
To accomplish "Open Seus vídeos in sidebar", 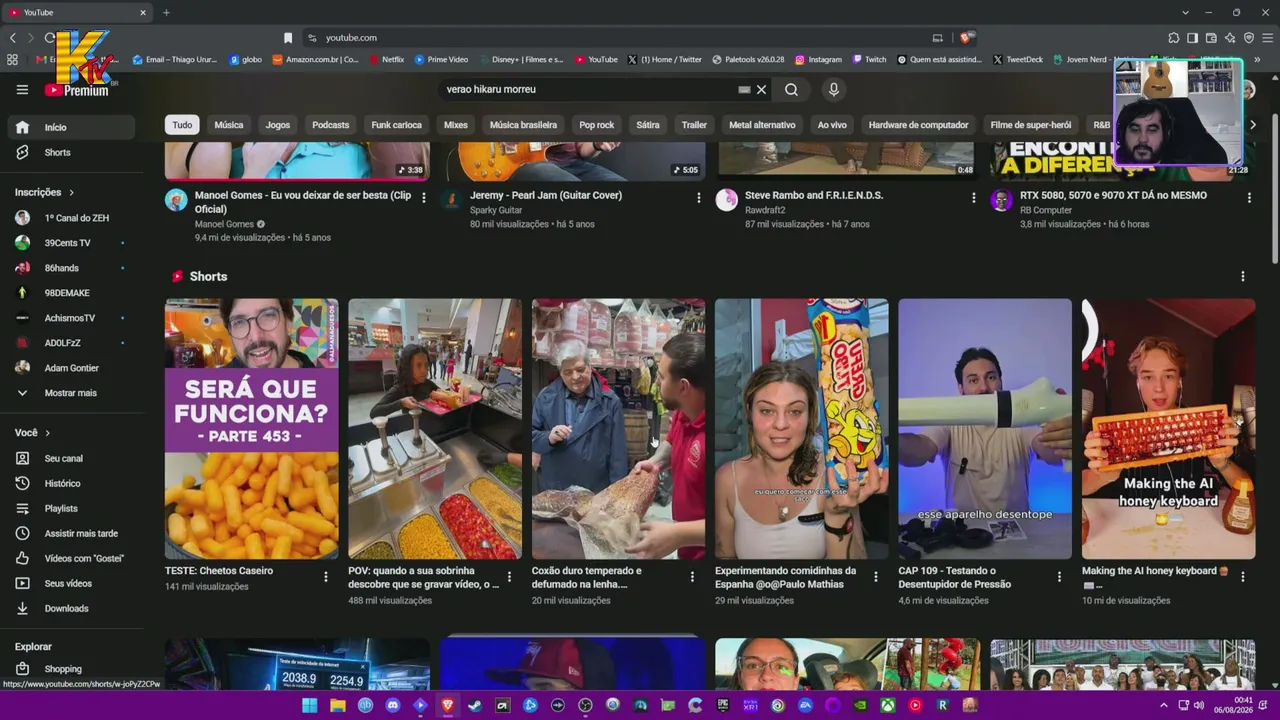I will pos(68,583).
